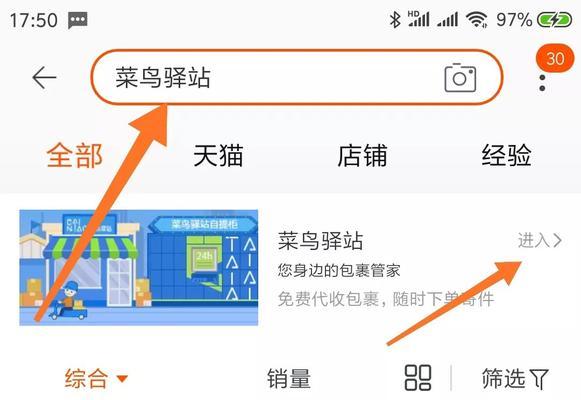Tap the orange 30 notification badge
This screenshot has height=400, width=581.
(555, 58)
